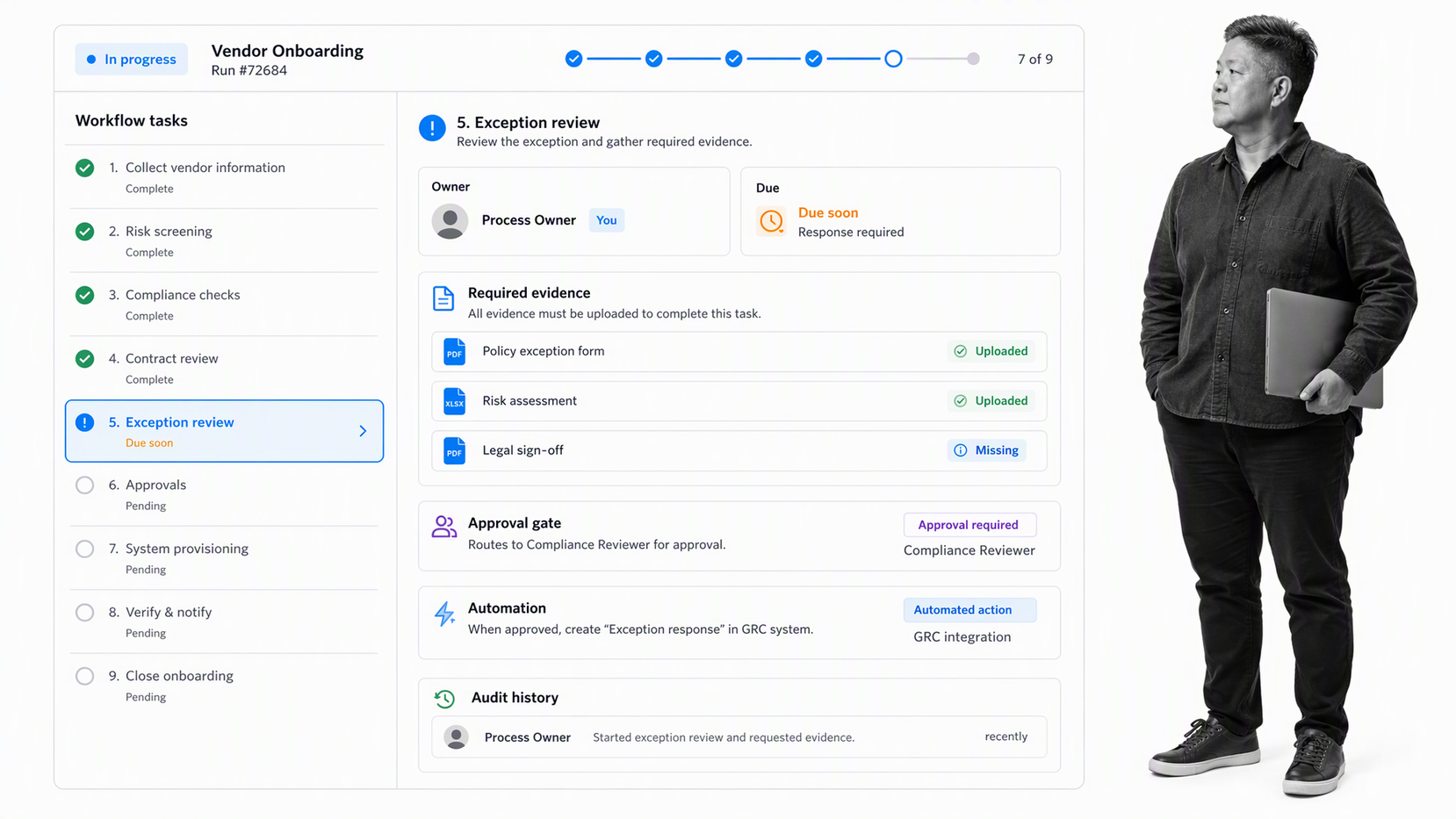Screen dimensions: 1456x819
Task: Open workflow task 4. Contract review
Action: 224,368
